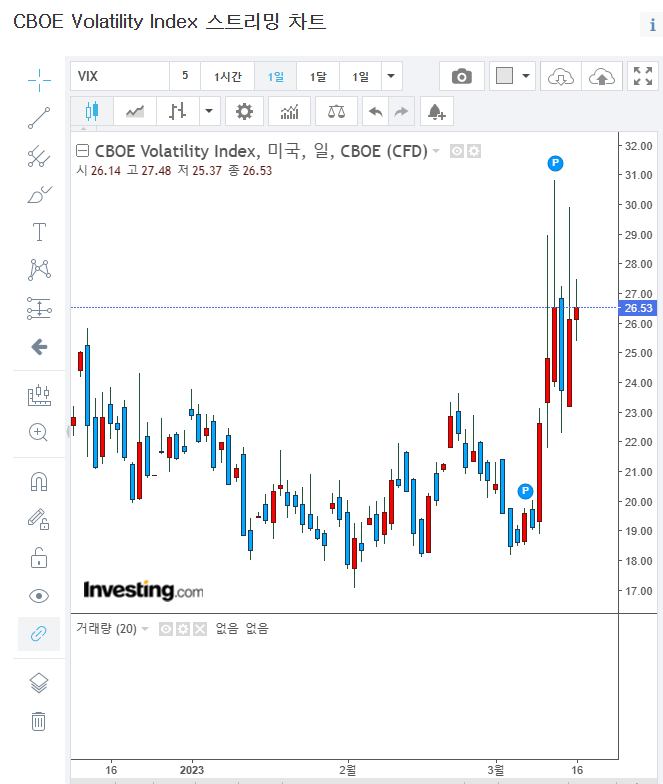Screen dimensions: 663x784
Task: Switch to bar chart style
Action: click(178, 111)
